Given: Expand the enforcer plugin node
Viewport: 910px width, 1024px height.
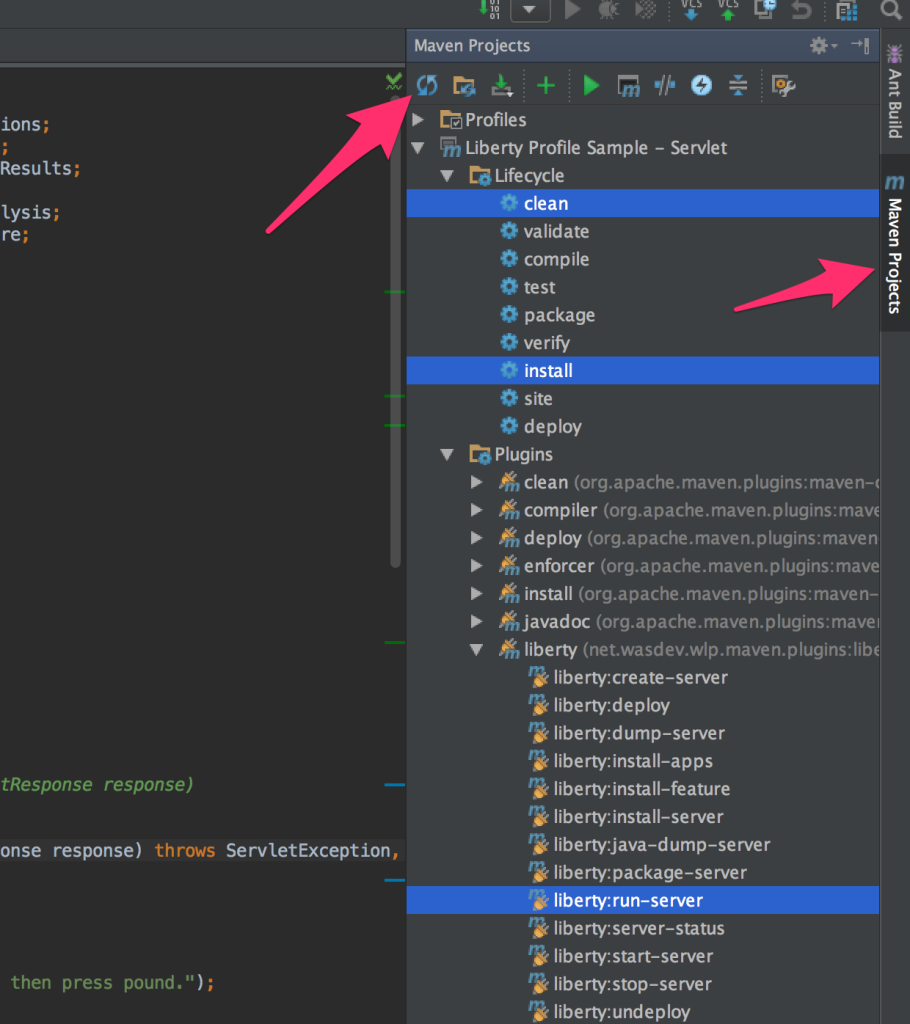Looking at the screenshot, I should coord(477,566).
